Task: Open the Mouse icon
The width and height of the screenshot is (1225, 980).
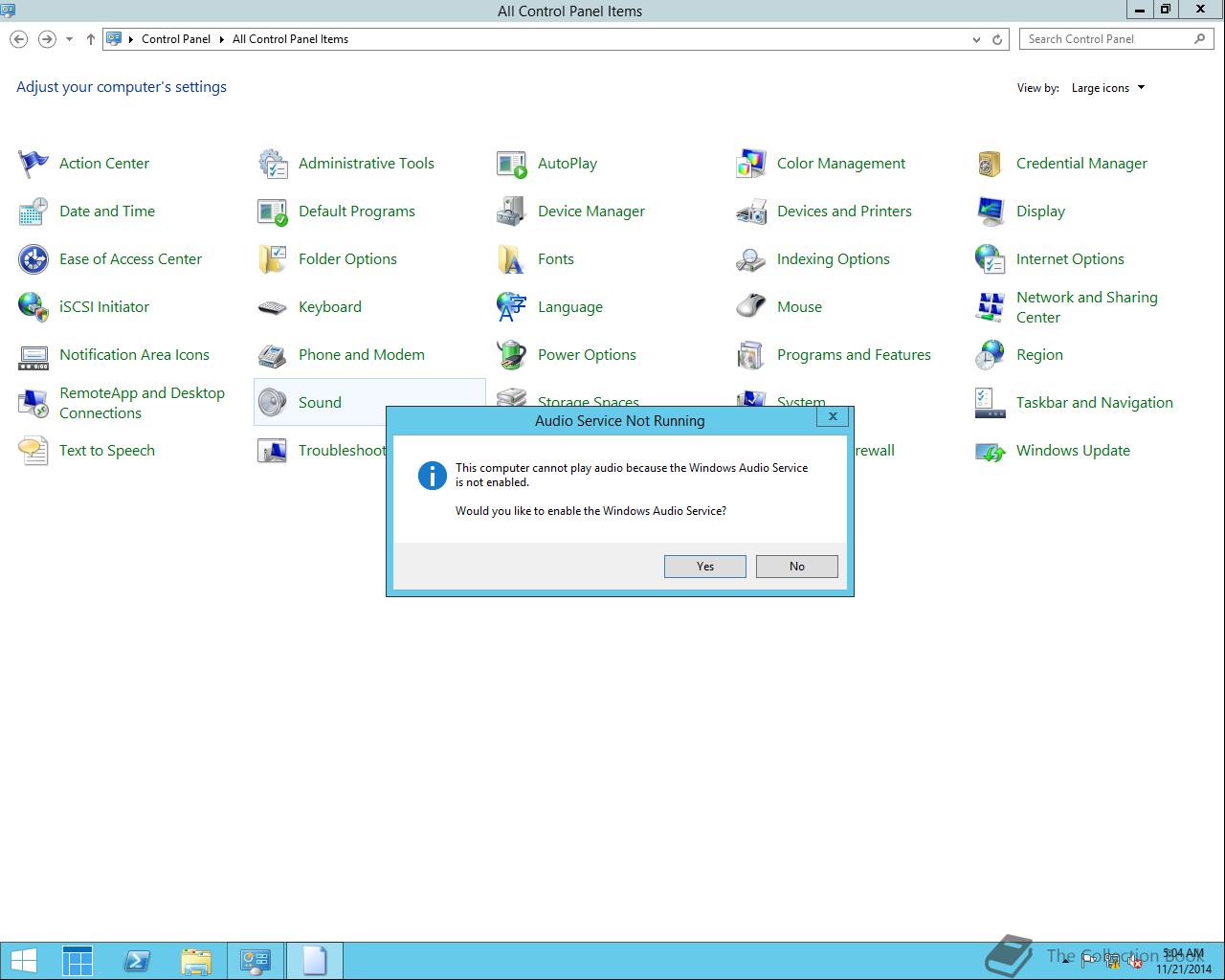Action: (751, 307)
